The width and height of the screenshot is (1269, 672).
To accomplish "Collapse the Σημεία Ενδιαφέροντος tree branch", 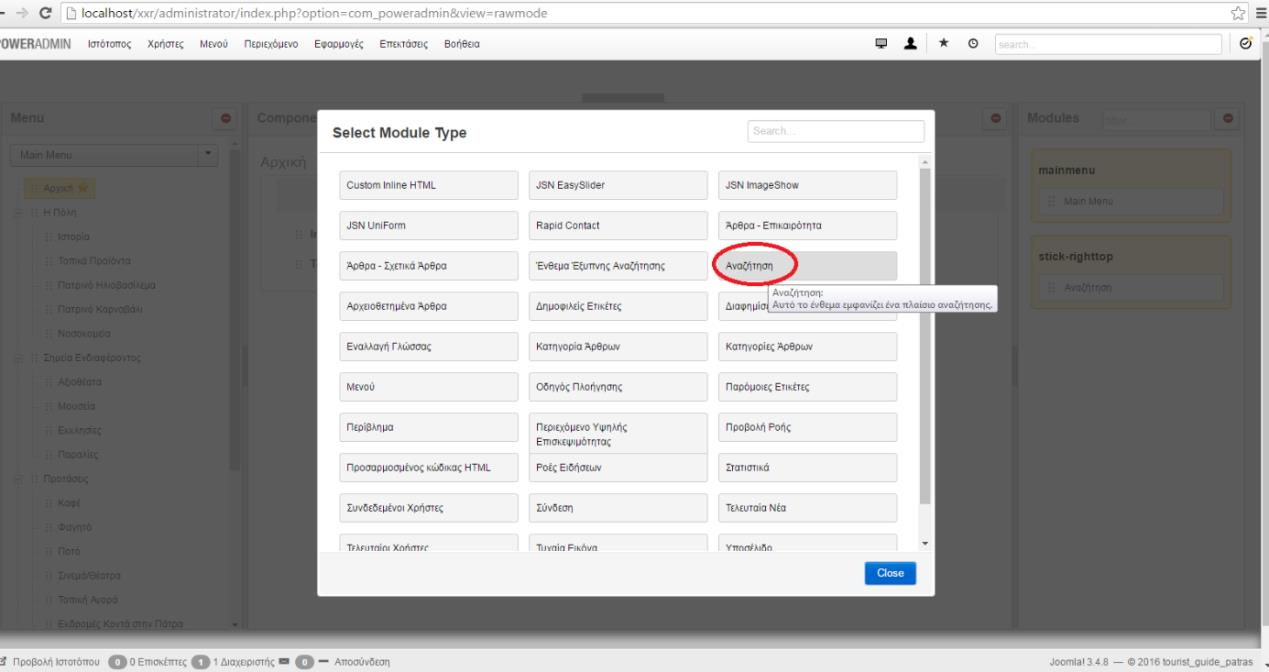I will click(x=17, y=358).
